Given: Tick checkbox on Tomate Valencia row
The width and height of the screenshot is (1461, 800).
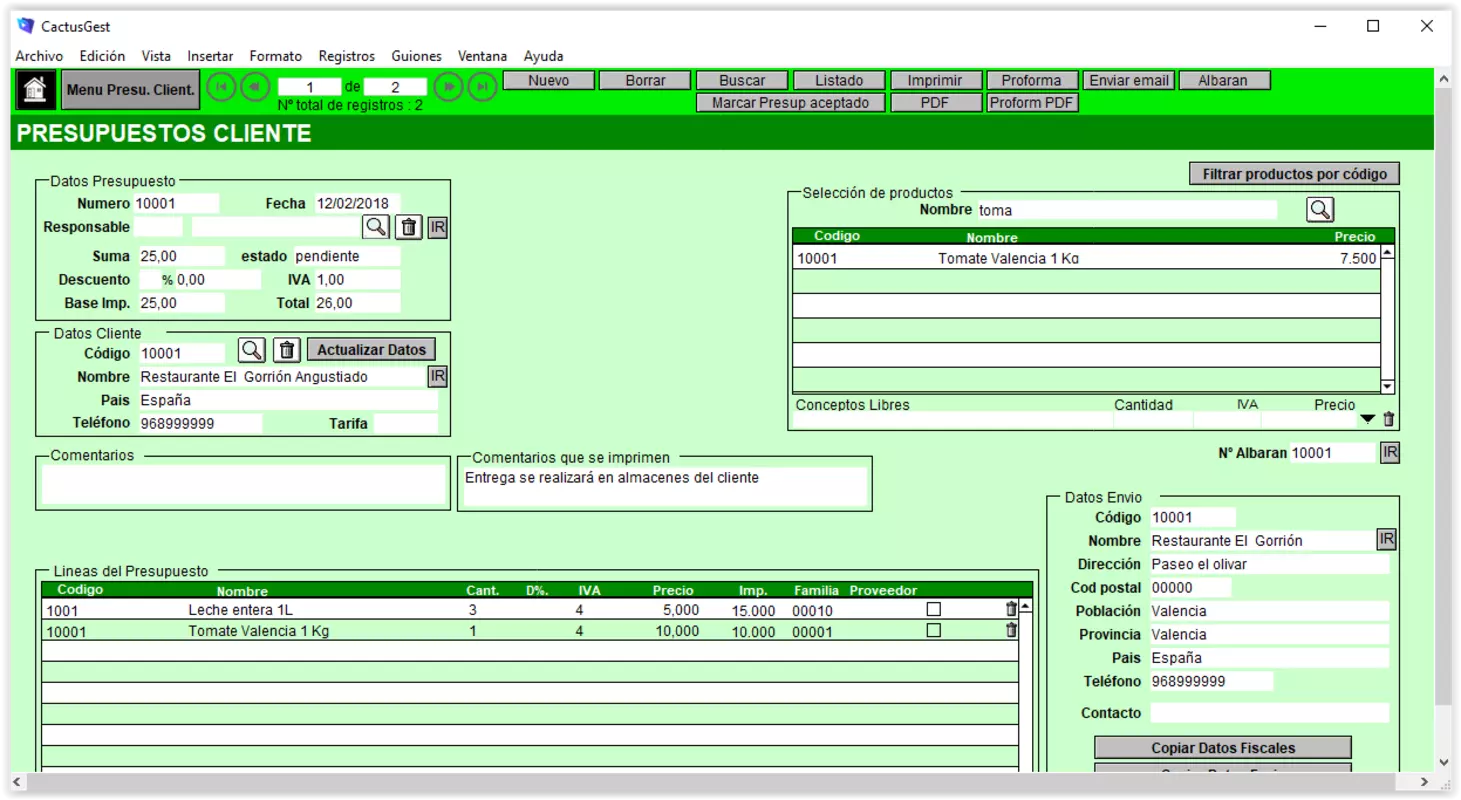Looking at the screenshot, I should coord(934,631).
